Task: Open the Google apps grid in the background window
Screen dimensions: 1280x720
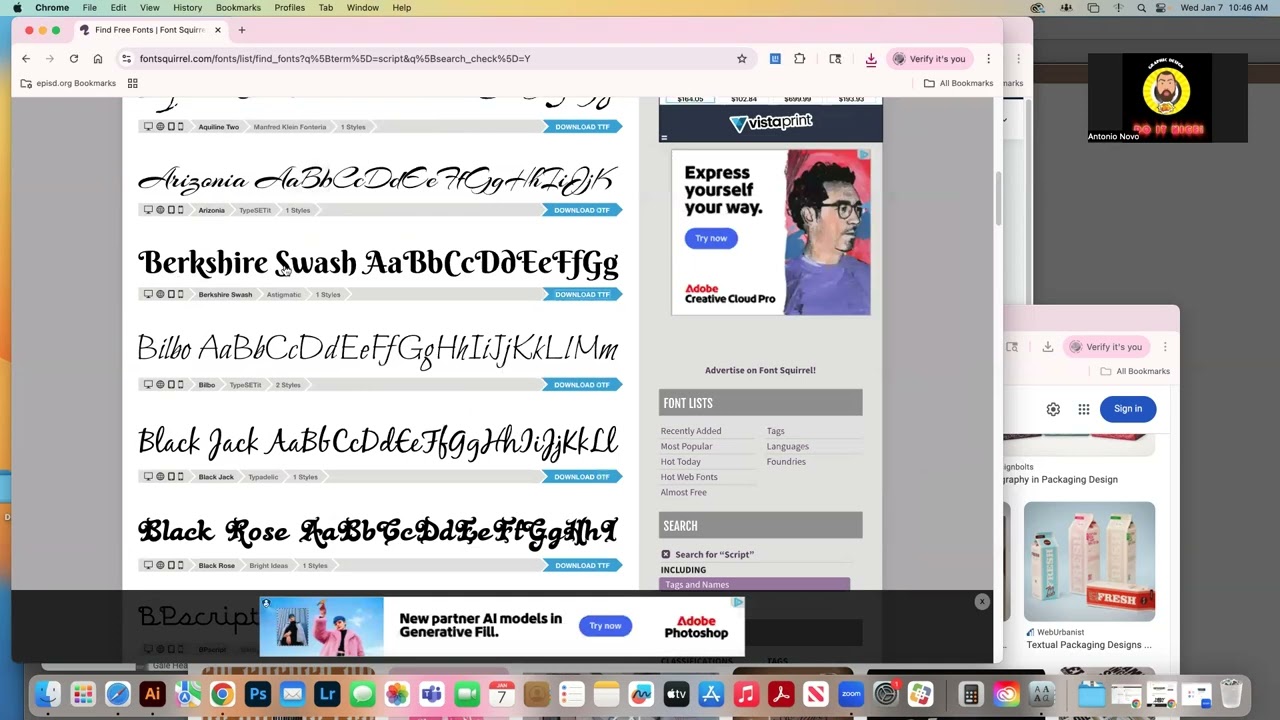Action: tap(1084, 409)
